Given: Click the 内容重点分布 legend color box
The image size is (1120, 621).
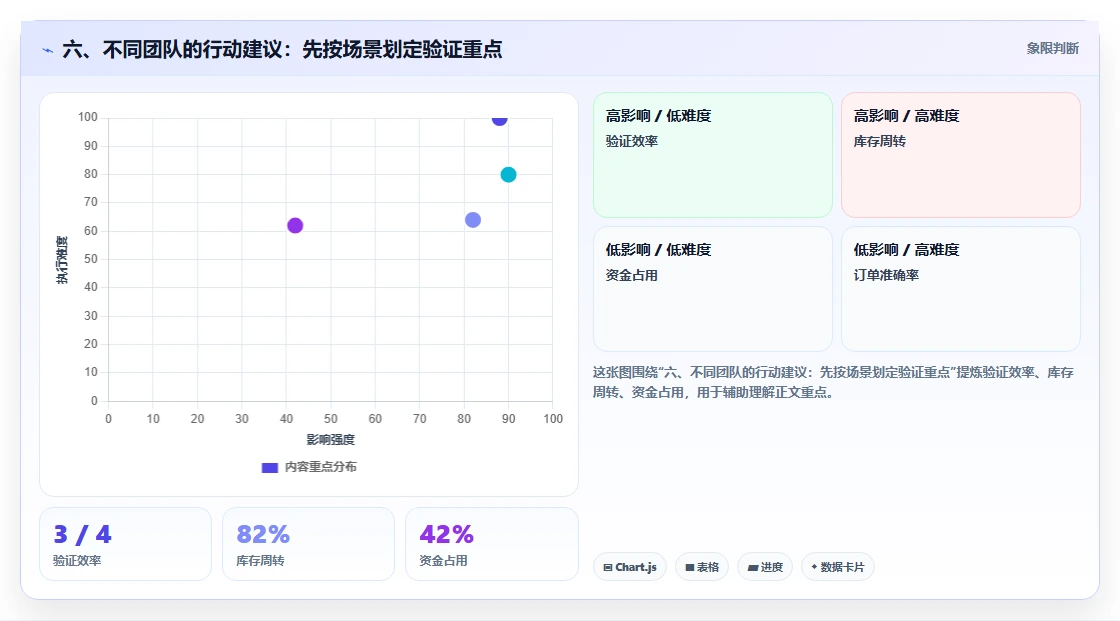Looking at the screenshot, I should pos(269,467).
